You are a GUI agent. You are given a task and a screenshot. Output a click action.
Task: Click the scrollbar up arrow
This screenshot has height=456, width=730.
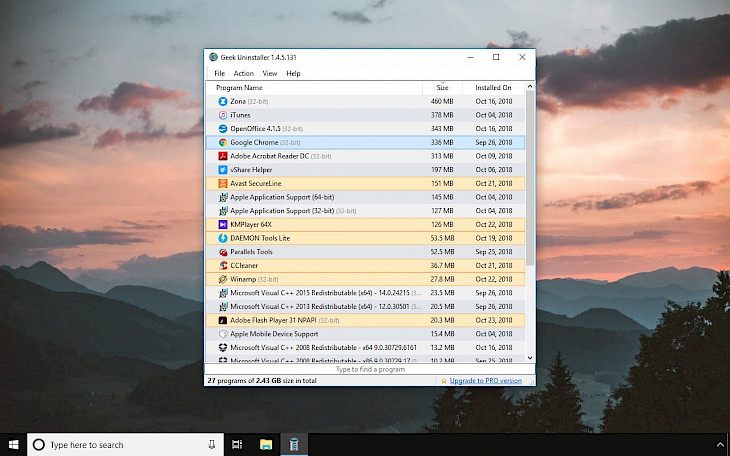(x=530, y=87)
